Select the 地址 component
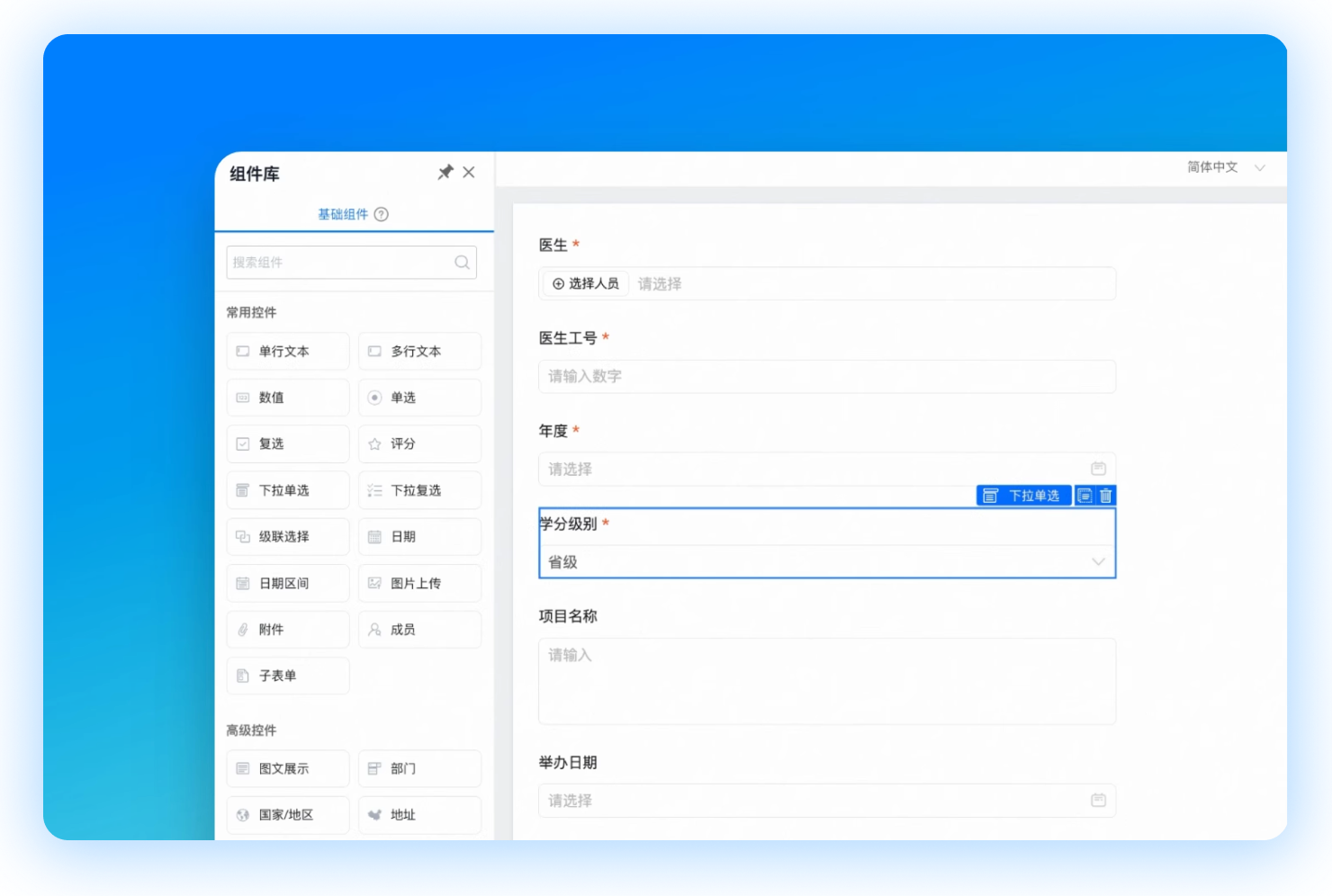The image size is (1332, 896). point(419,815)
